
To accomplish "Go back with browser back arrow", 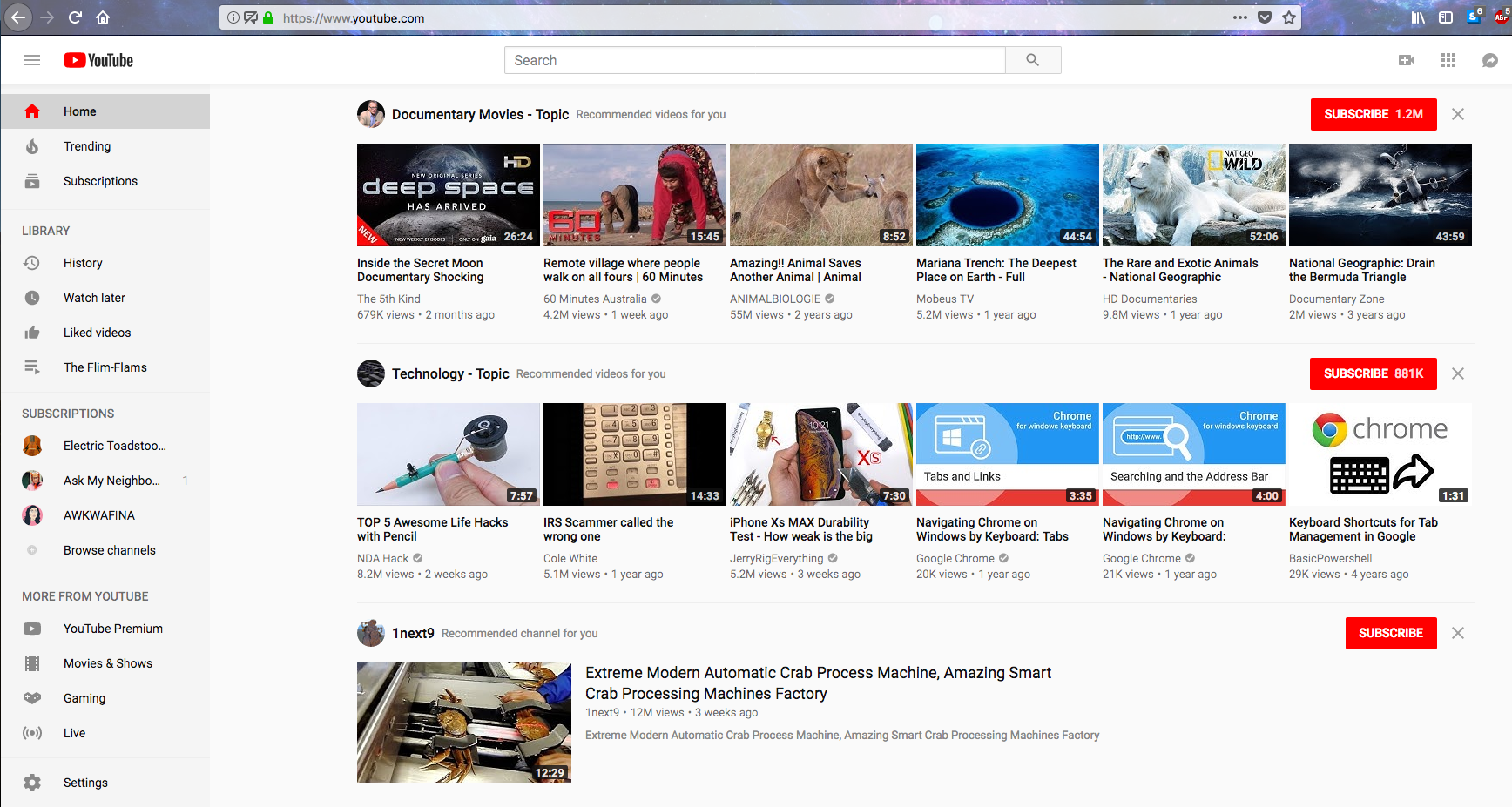I will click(18, 17).
